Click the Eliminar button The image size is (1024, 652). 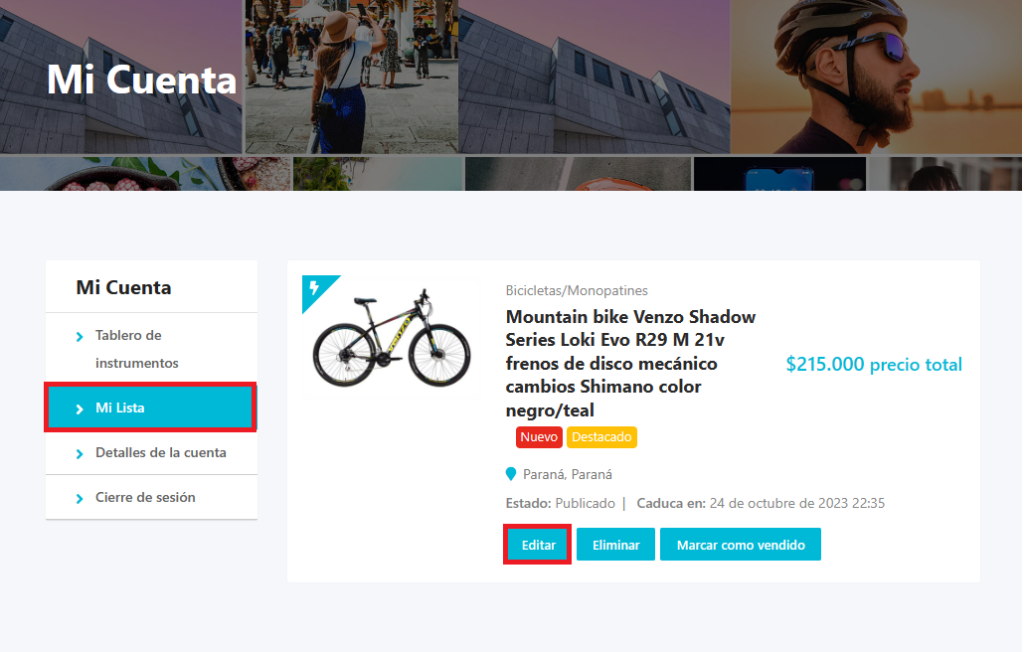616,545
